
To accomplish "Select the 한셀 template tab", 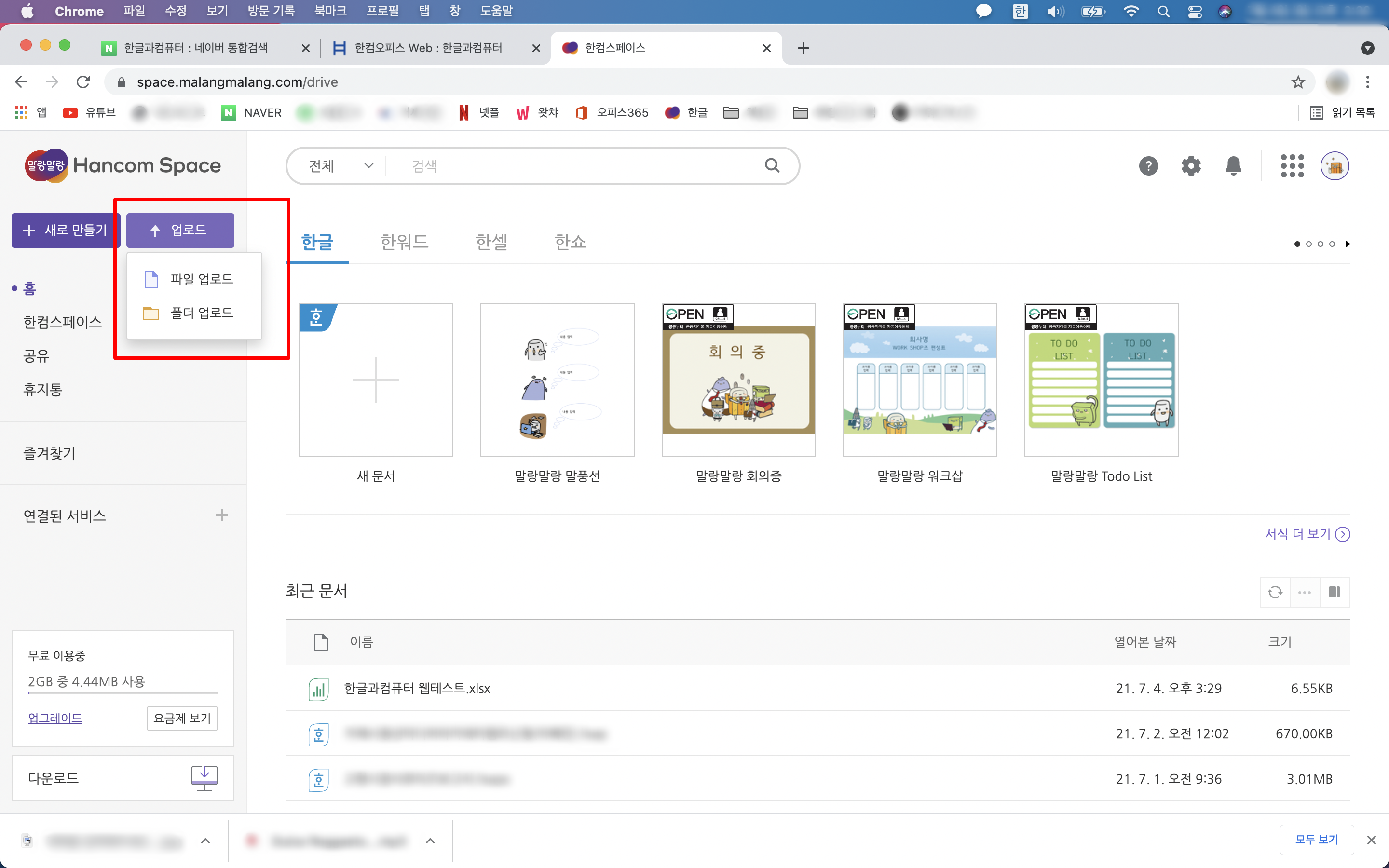I will (491, 242).
